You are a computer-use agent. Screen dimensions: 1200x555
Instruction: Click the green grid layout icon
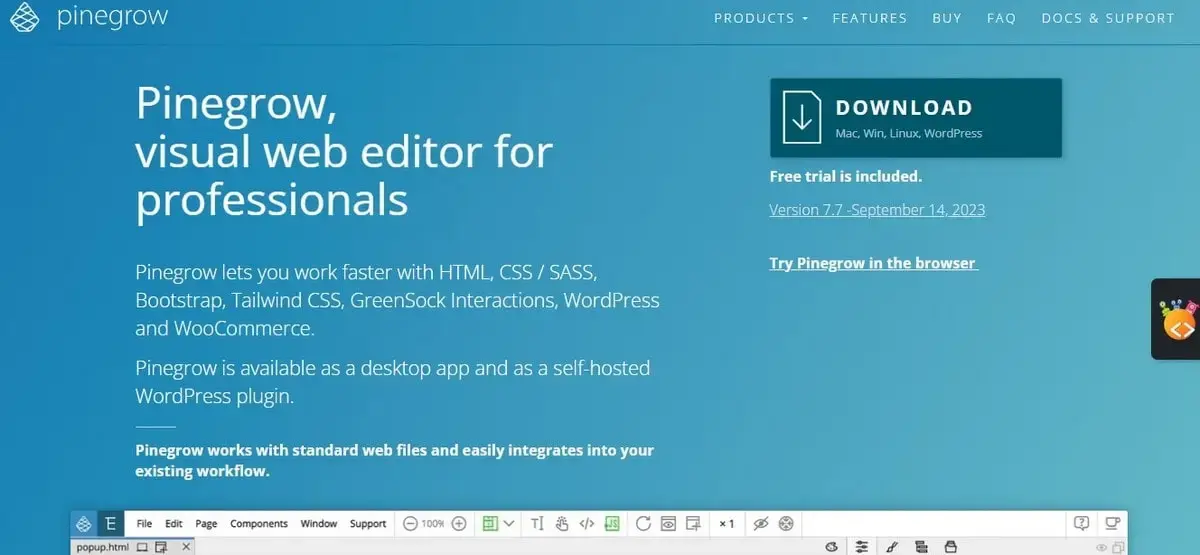[490, 524]
